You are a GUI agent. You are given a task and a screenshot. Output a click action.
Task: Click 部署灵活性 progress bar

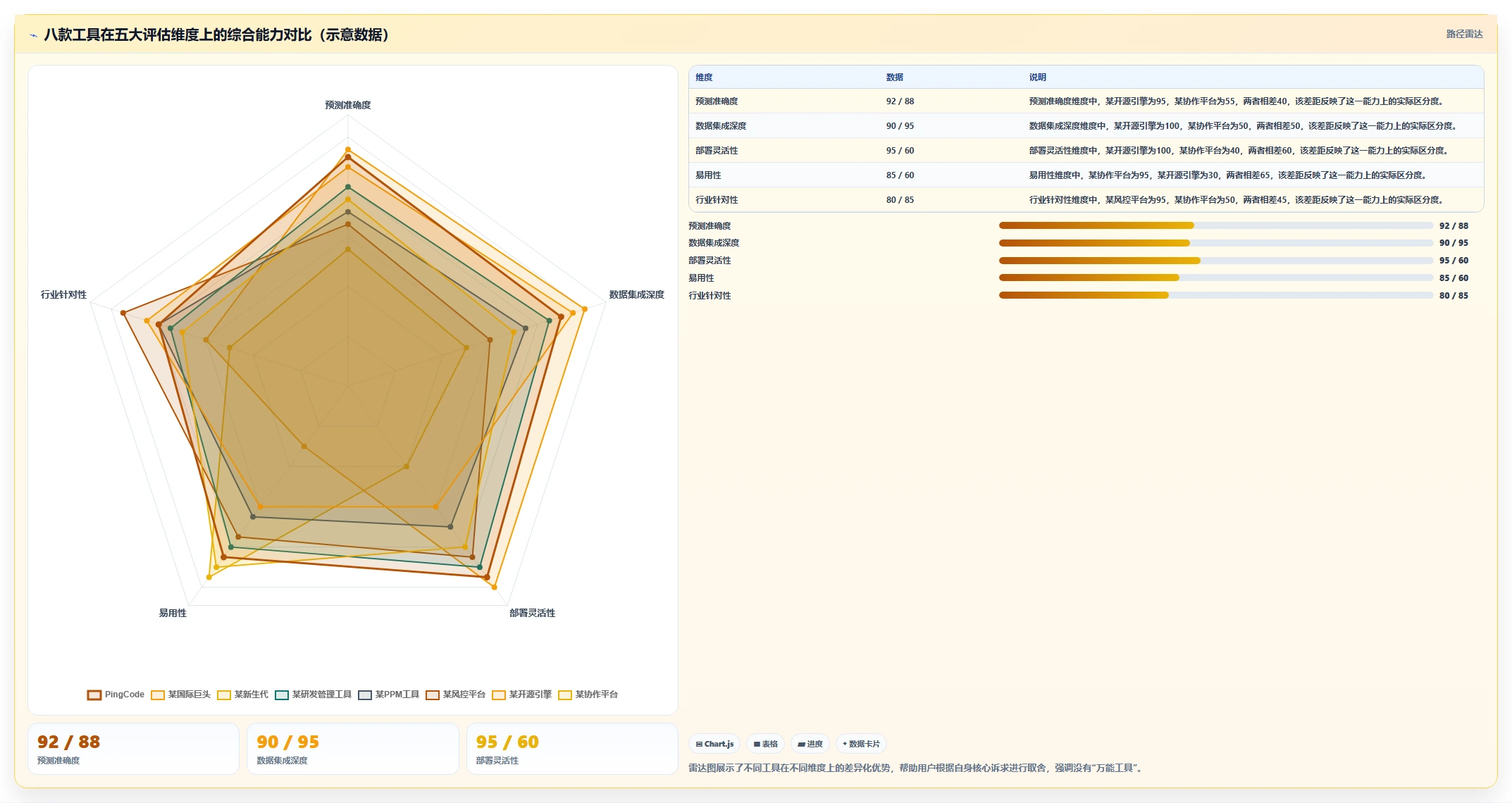coord(1216,261)
